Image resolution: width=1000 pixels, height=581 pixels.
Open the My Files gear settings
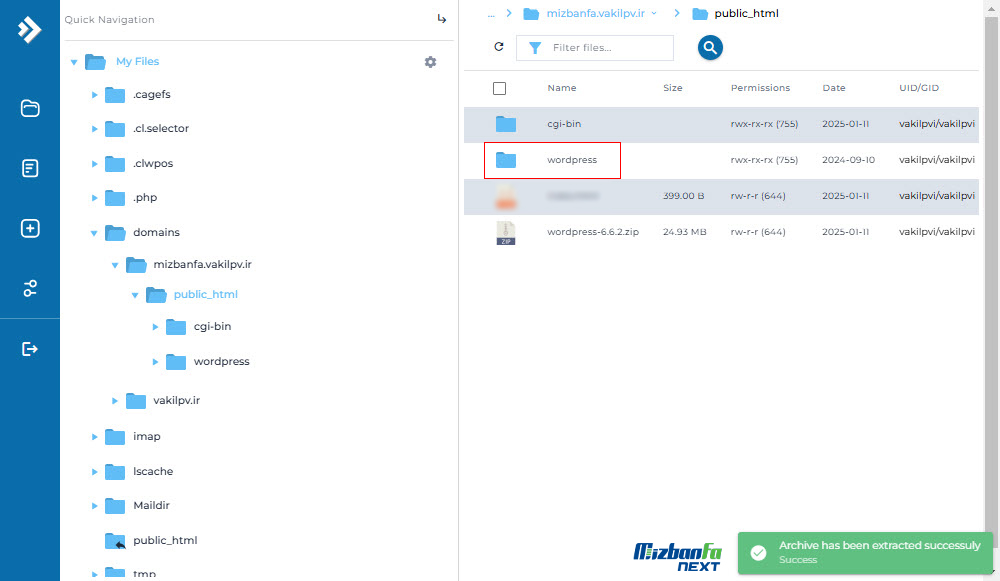pyautogui.click(x=430, y=62)
